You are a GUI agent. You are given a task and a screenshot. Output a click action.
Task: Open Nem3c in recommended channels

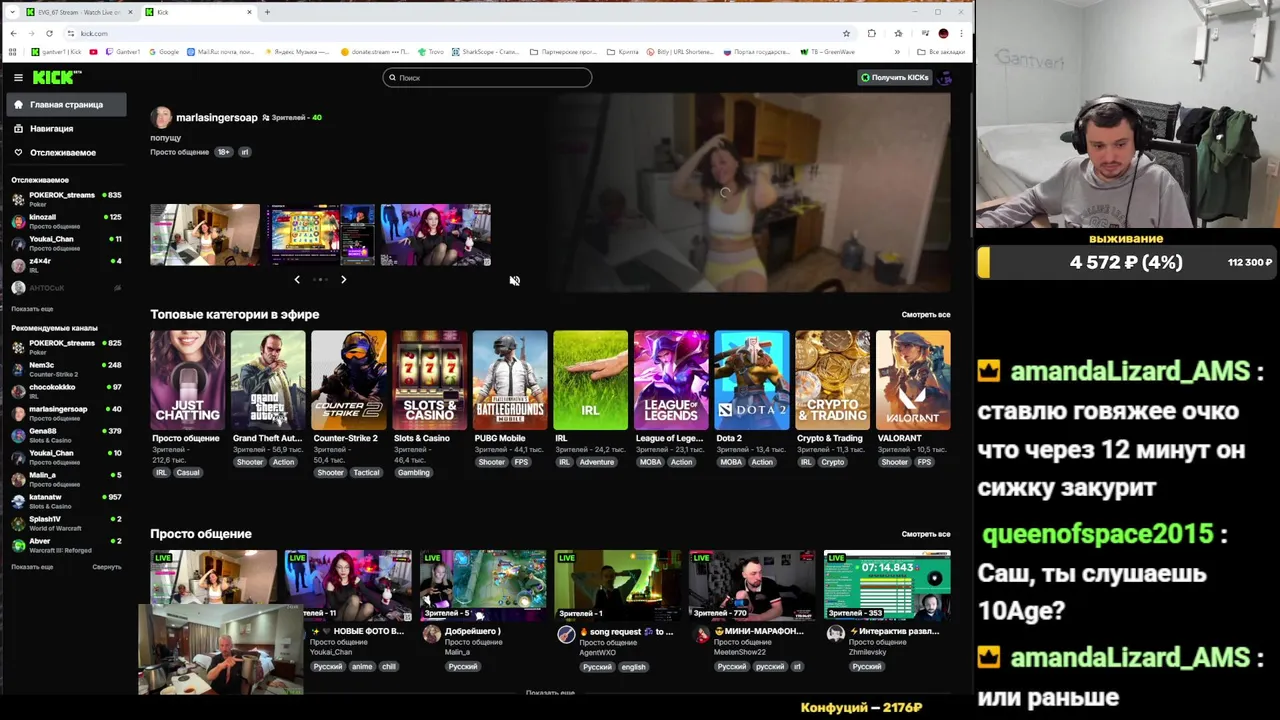point(66,369)
